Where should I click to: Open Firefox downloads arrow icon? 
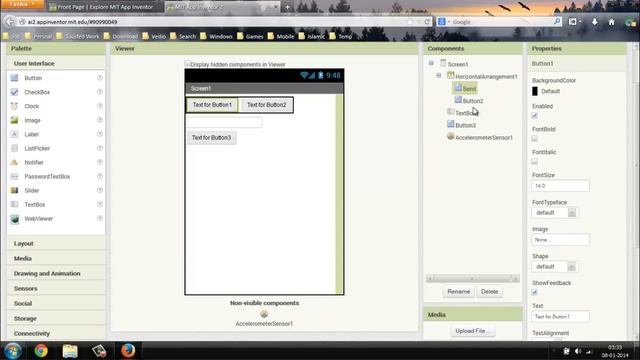(595, 22)
